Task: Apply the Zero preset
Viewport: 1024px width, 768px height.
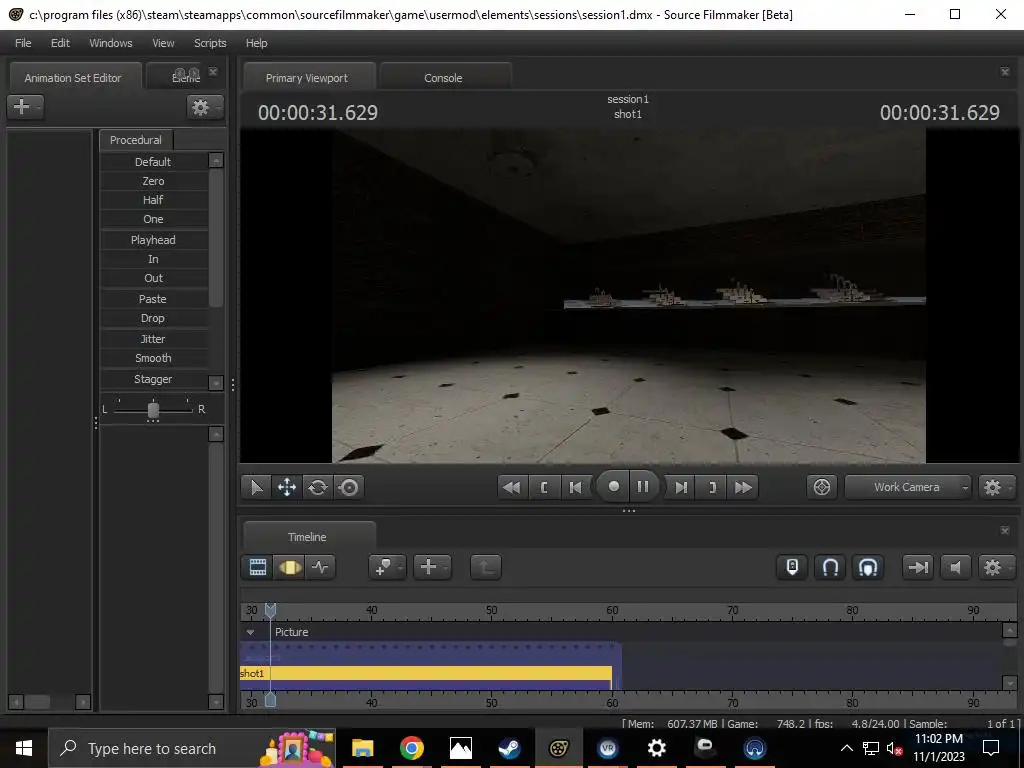Action: pos(153,181)
